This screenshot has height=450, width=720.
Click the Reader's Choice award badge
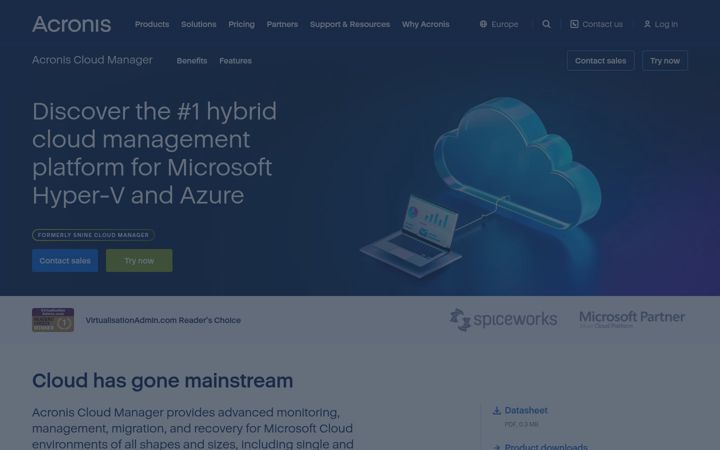pyautogui.click(x=53, y=320)
